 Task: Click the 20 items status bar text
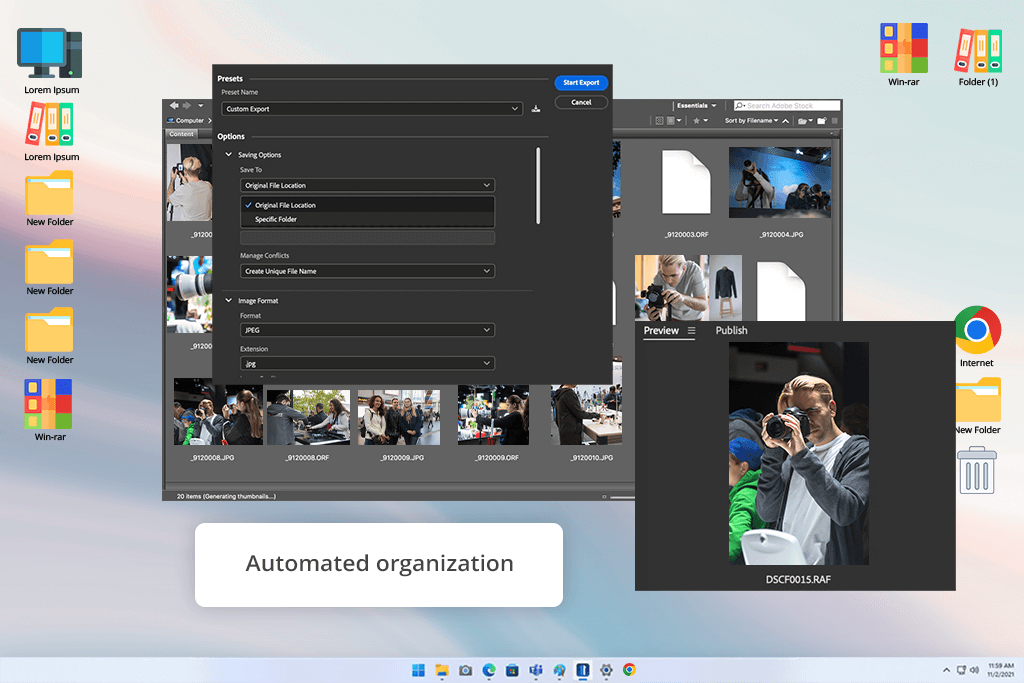pos(226,496)
